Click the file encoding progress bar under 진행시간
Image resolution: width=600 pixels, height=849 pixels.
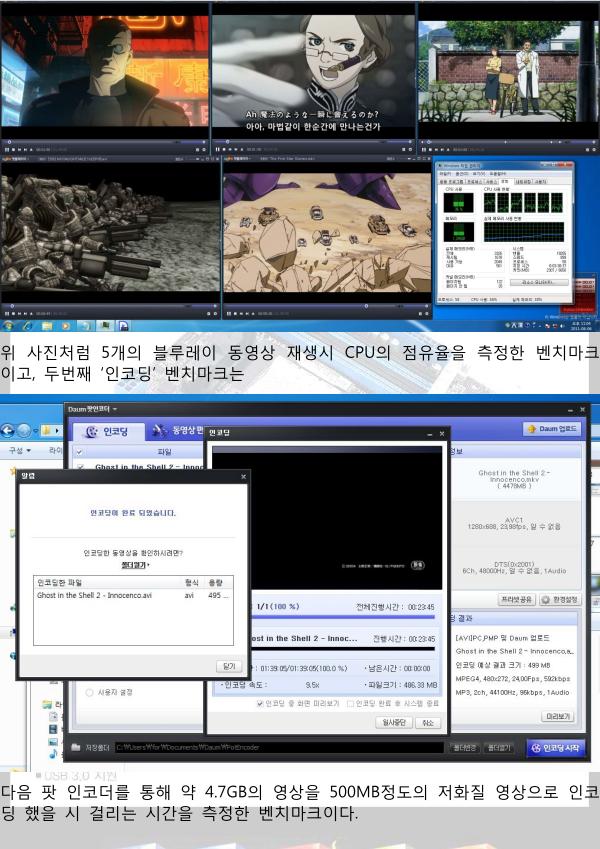coord(344,648)
